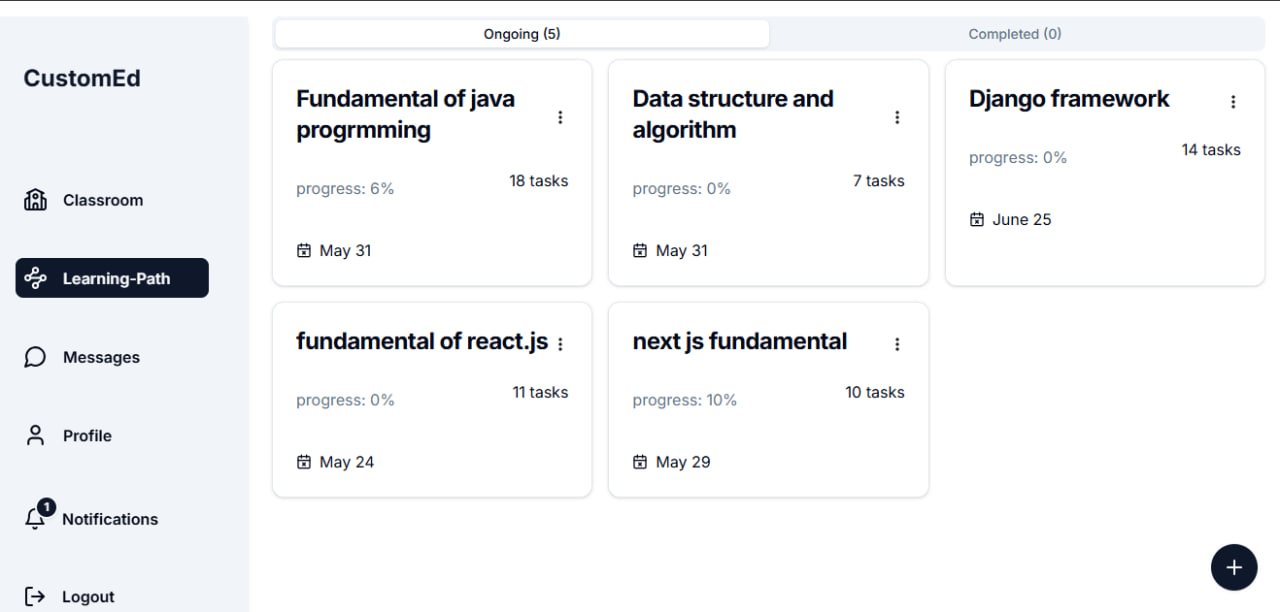Viewport: 1280px width, 612px height.
Task: Click the Messages chat bubble icon
Action: tap(35, 357)
